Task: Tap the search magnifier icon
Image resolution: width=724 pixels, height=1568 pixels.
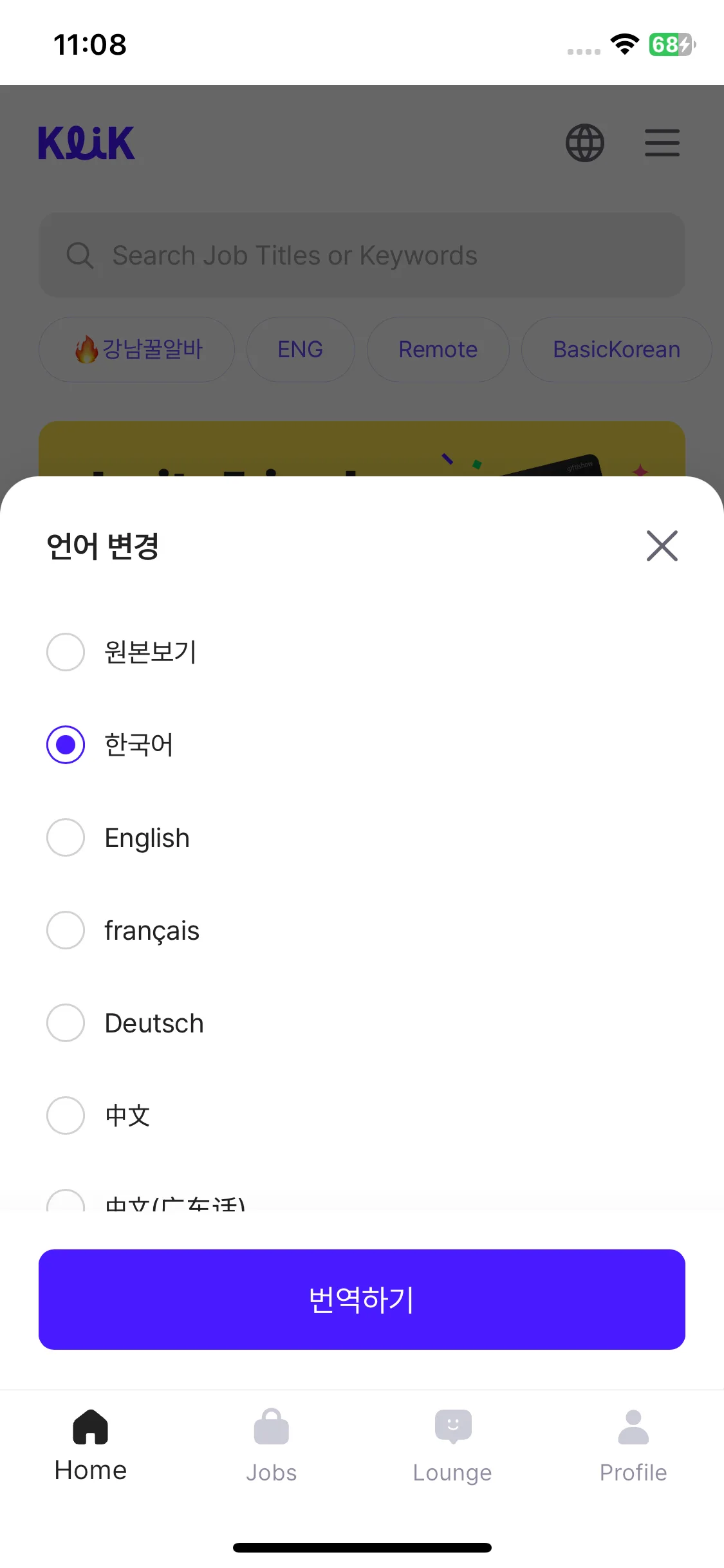Action: click(80, 256)
